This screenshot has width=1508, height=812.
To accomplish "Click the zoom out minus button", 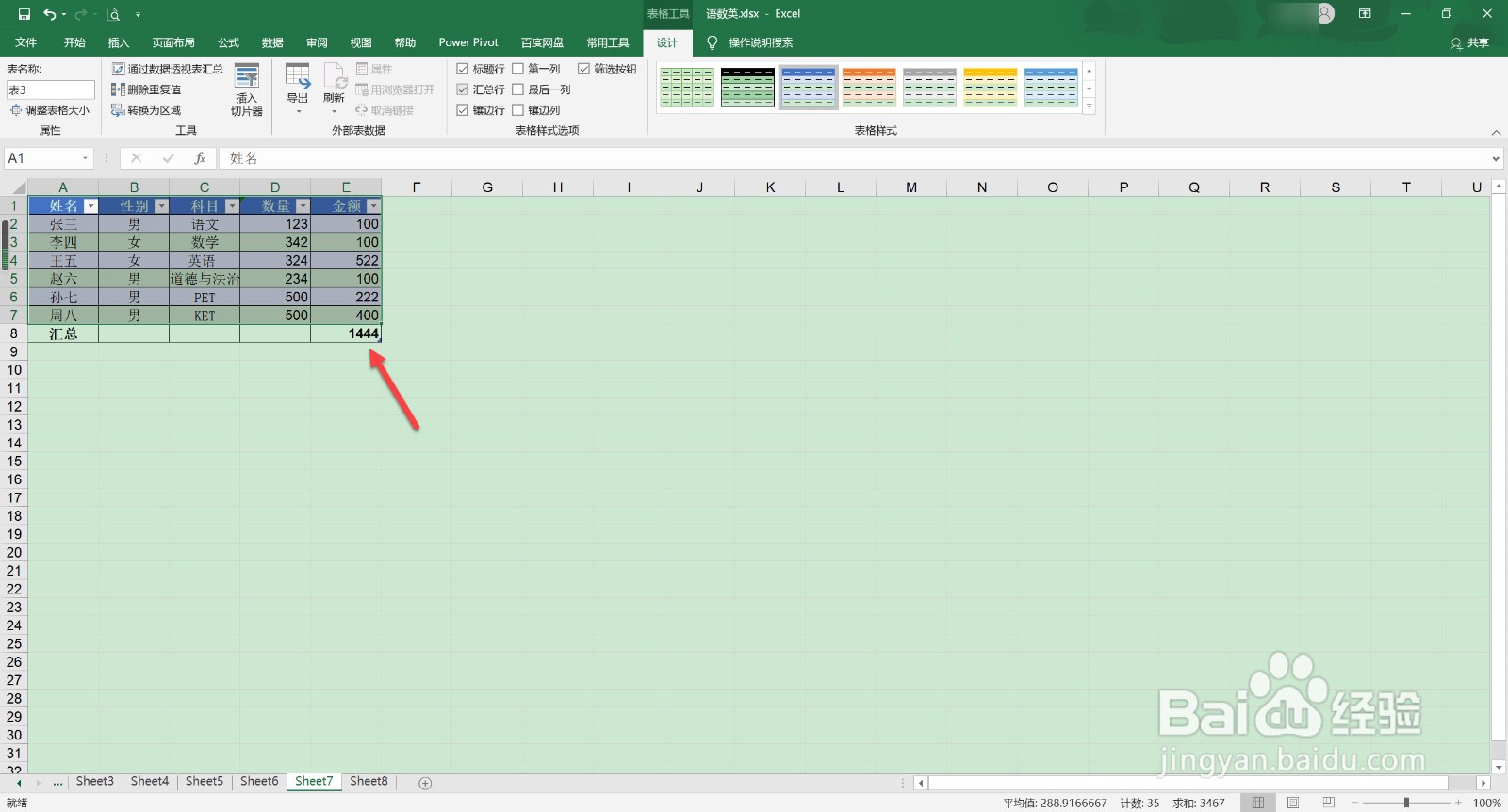I will pyautogui.click(x=1354, y=803).
